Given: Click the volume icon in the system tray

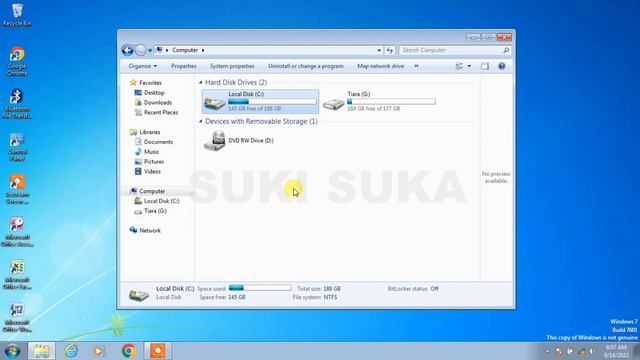Looking at the screenshot, I should tap(591, 351).
